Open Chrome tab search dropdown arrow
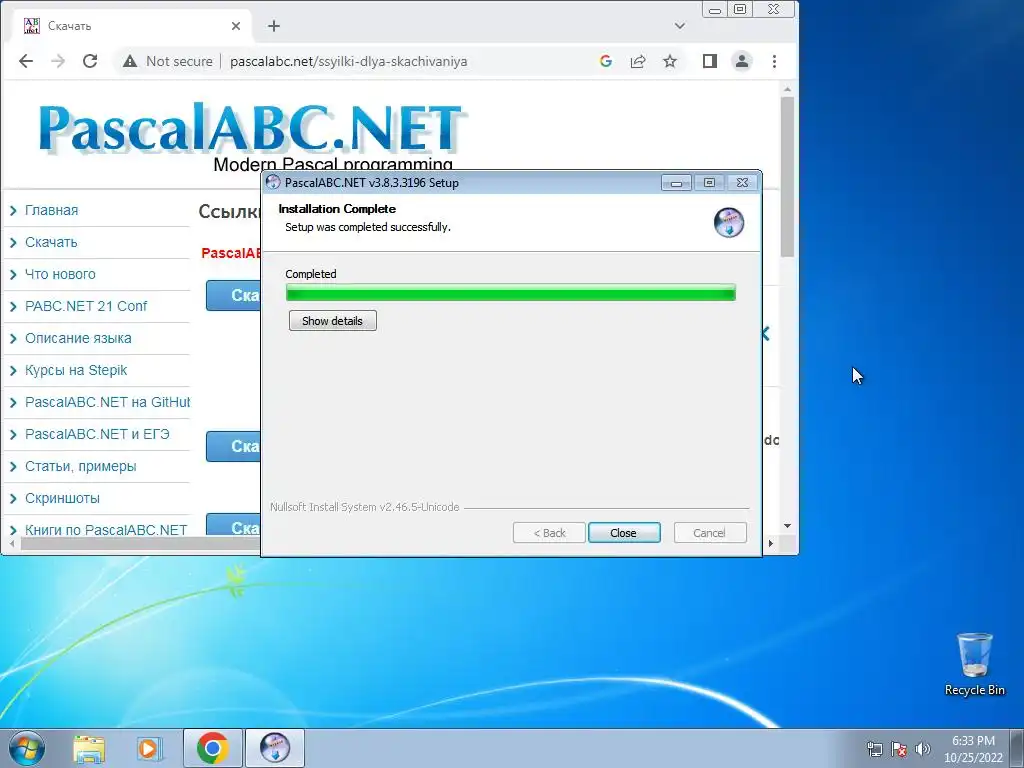This screenshot has width=1024, height=768. coord(680,26)
